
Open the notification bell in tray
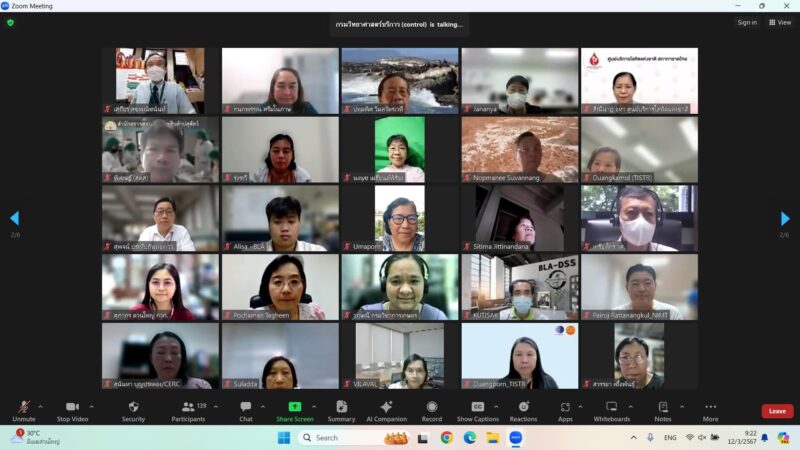click(x=765, y=438)
